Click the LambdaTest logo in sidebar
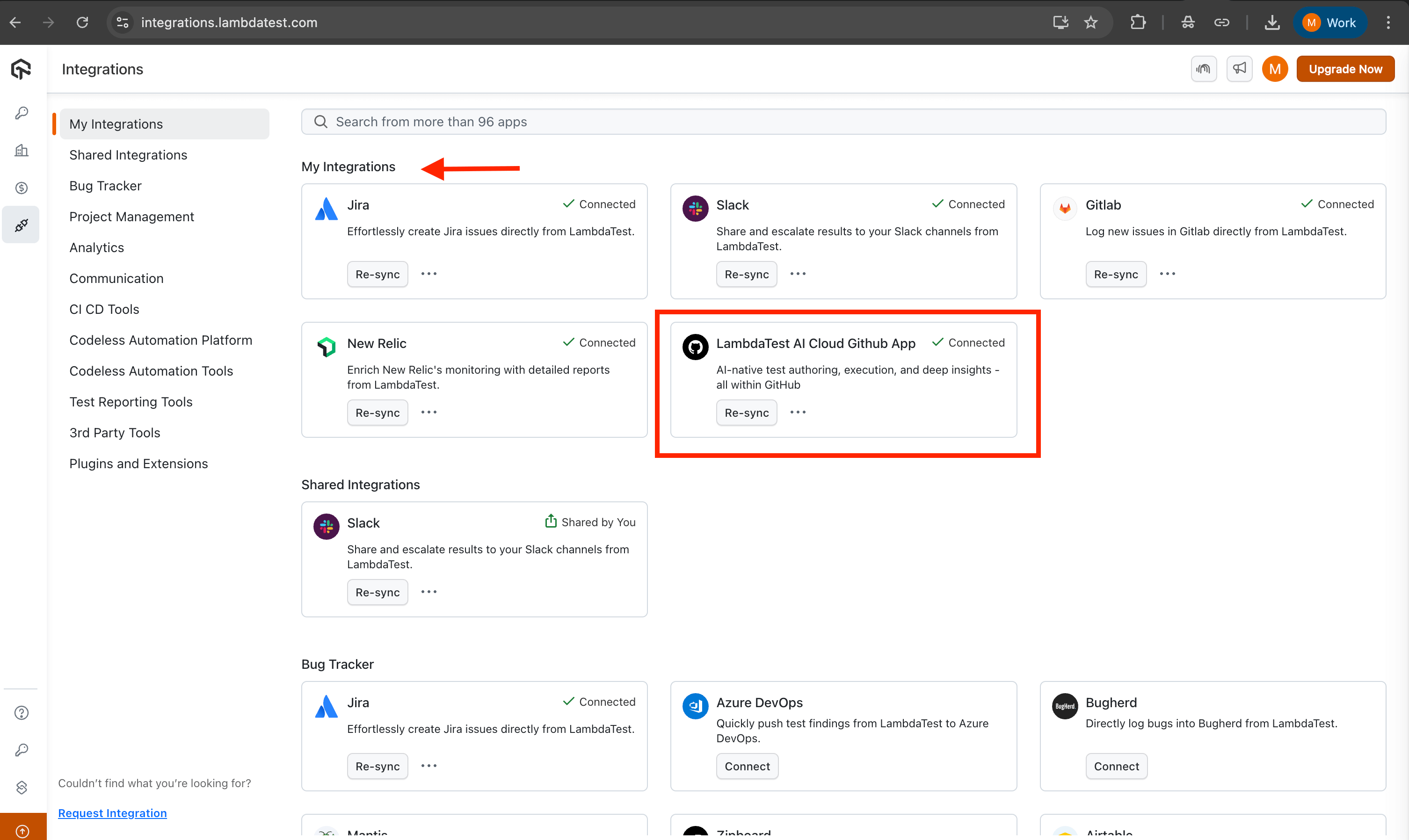 pyautogui.click(x=21, y=69)
